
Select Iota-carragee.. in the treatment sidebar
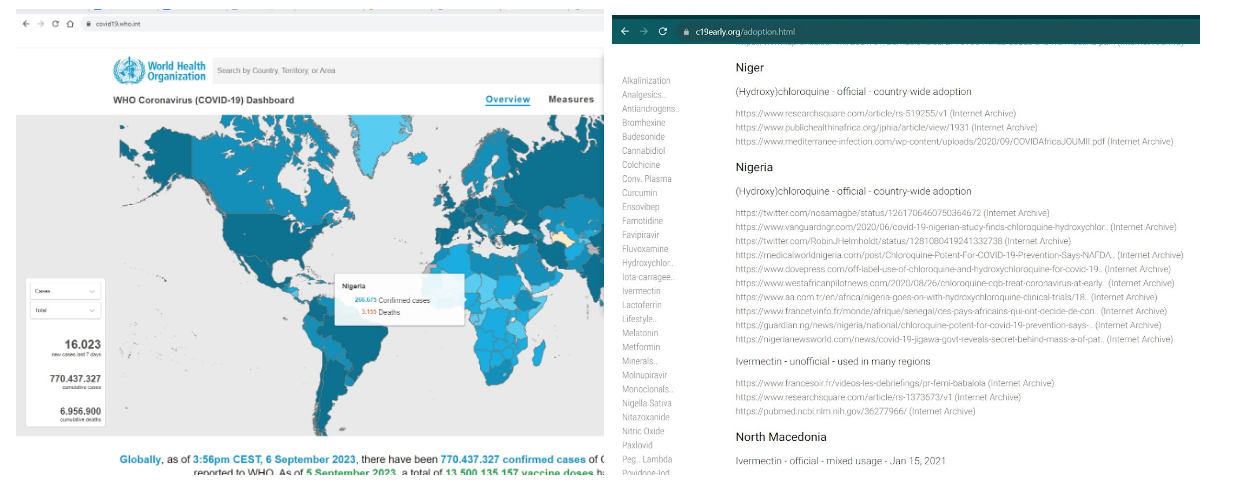point(648,277)
